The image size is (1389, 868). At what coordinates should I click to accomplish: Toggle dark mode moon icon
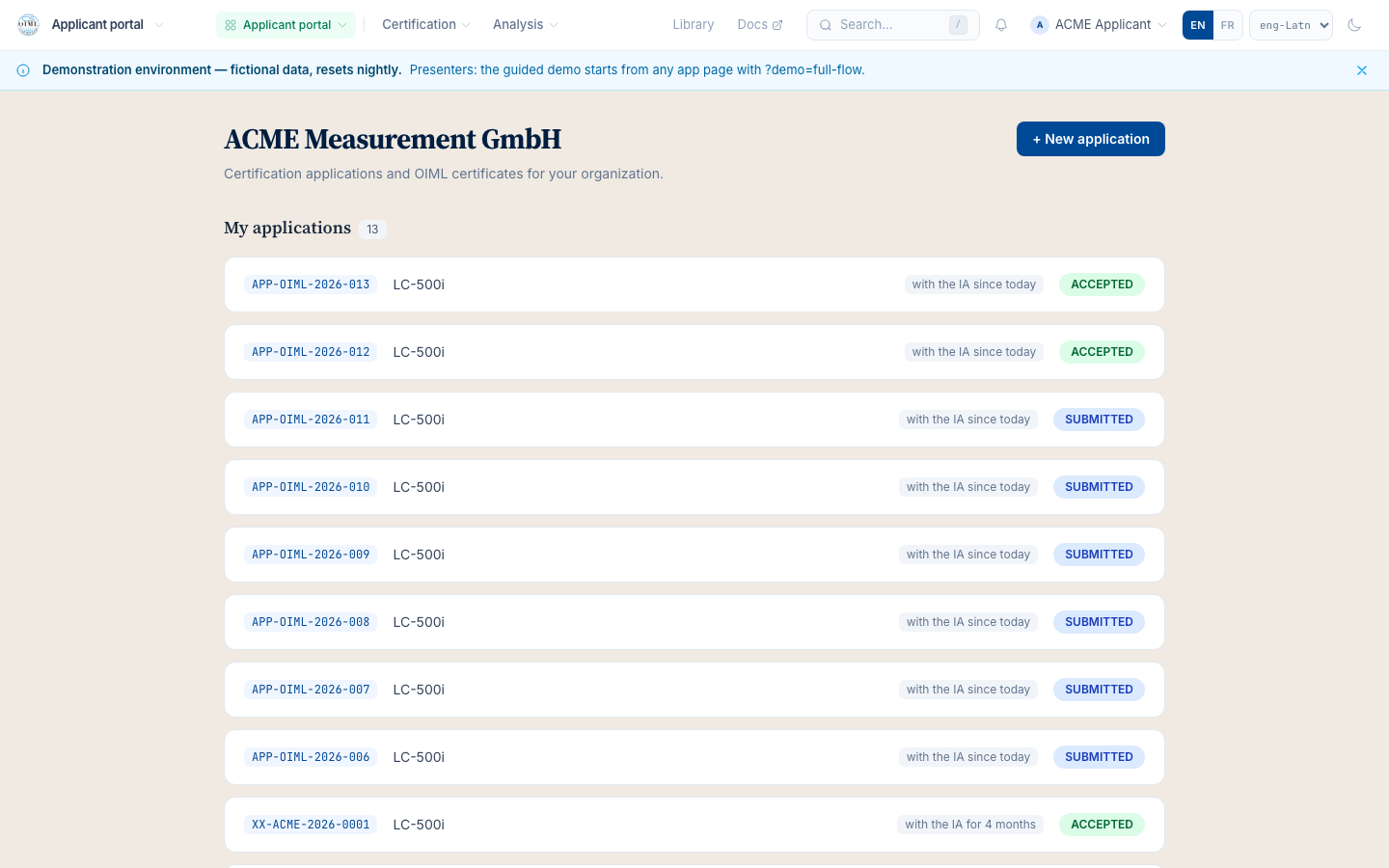(1354, 25)
